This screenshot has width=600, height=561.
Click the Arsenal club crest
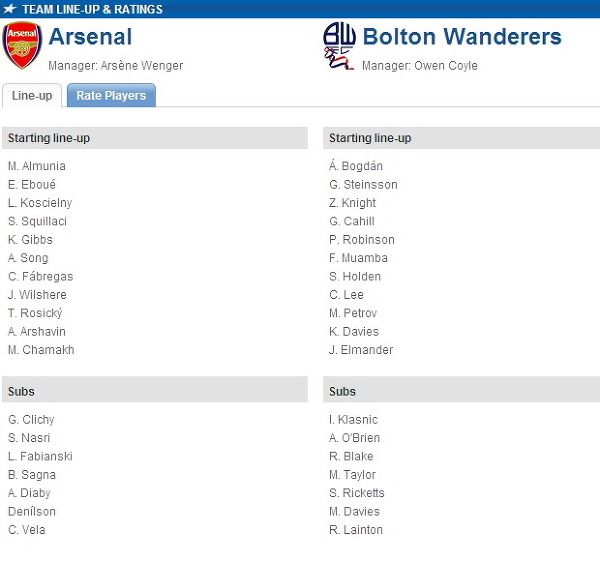pyautogui.click(x=22, y=45)
